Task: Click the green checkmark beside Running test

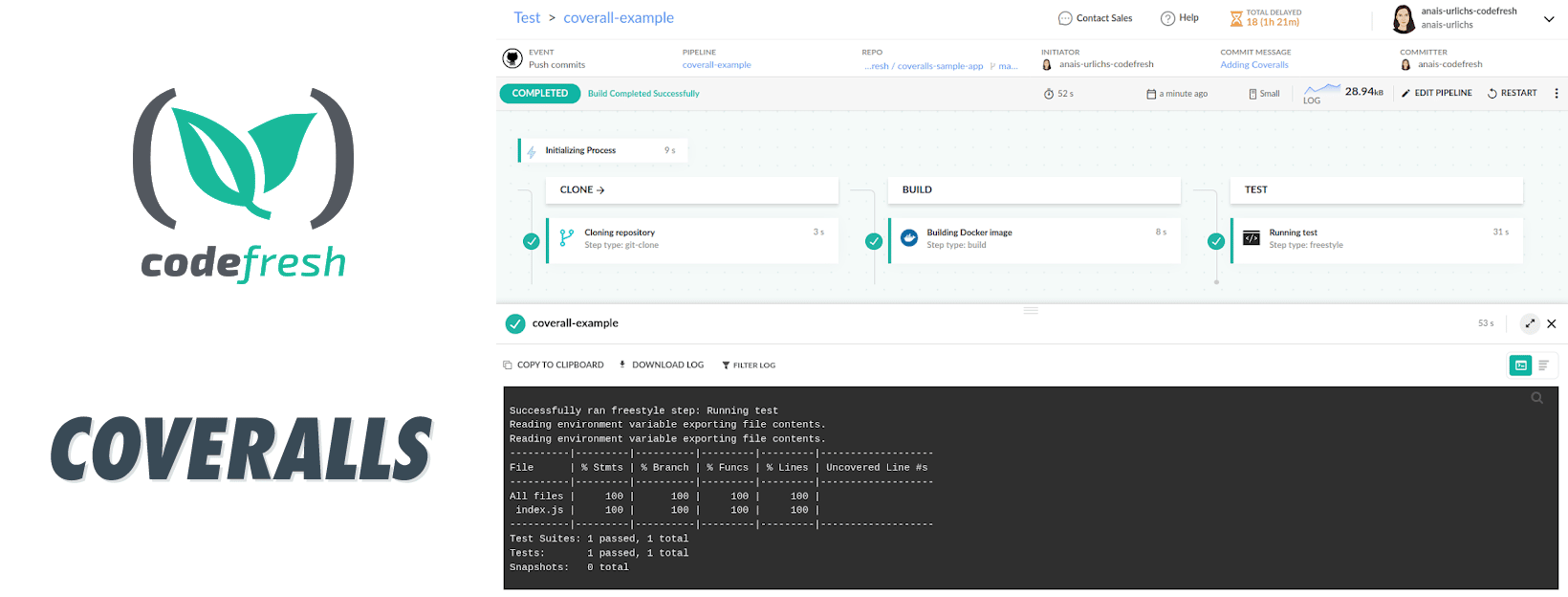Action: point(1216,242)
